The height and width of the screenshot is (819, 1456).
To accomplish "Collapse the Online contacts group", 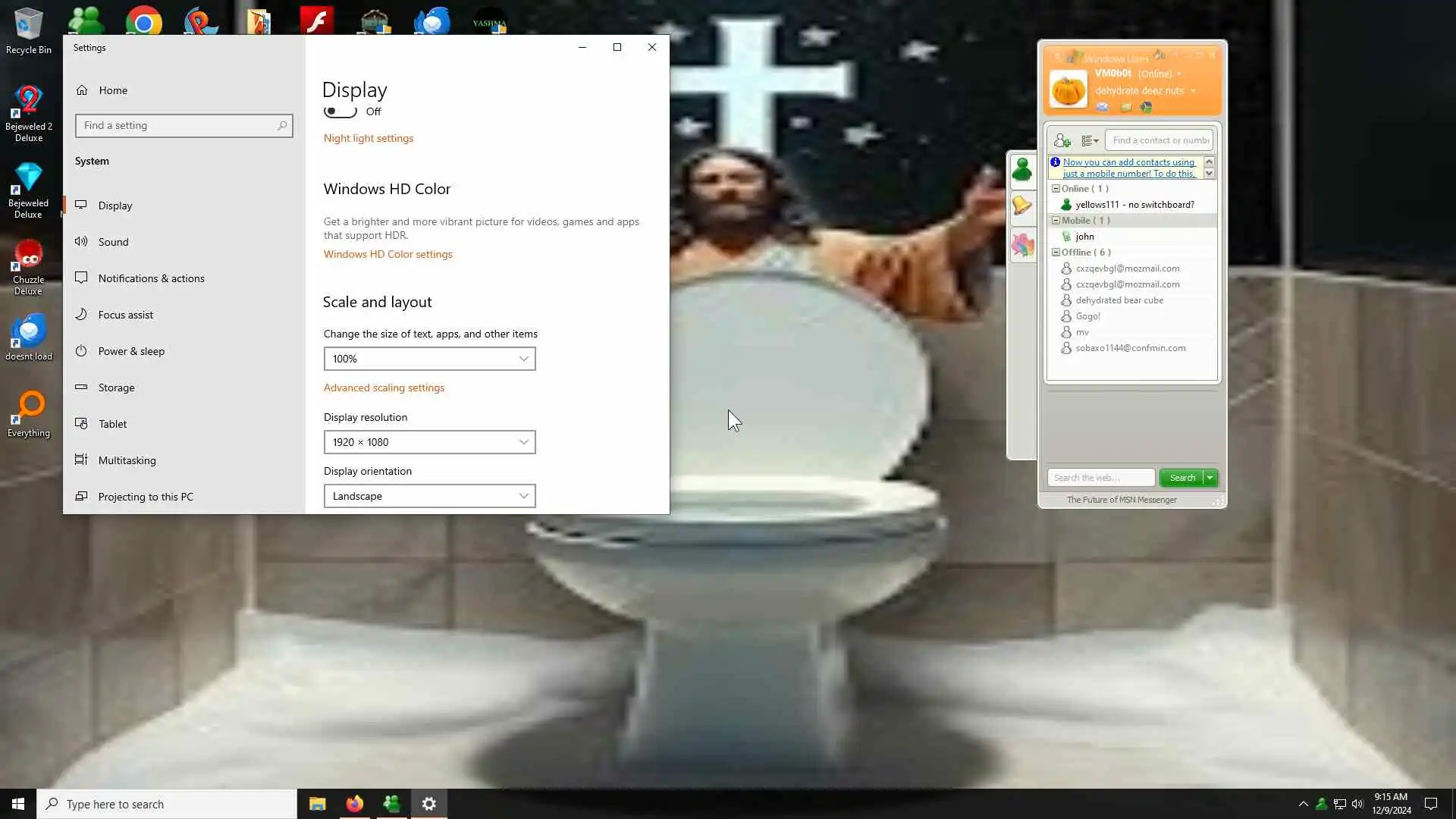I will click(1056, 189).
